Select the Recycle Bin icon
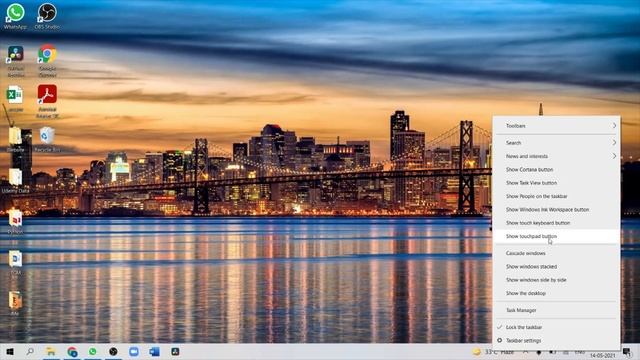 point(47,139)
